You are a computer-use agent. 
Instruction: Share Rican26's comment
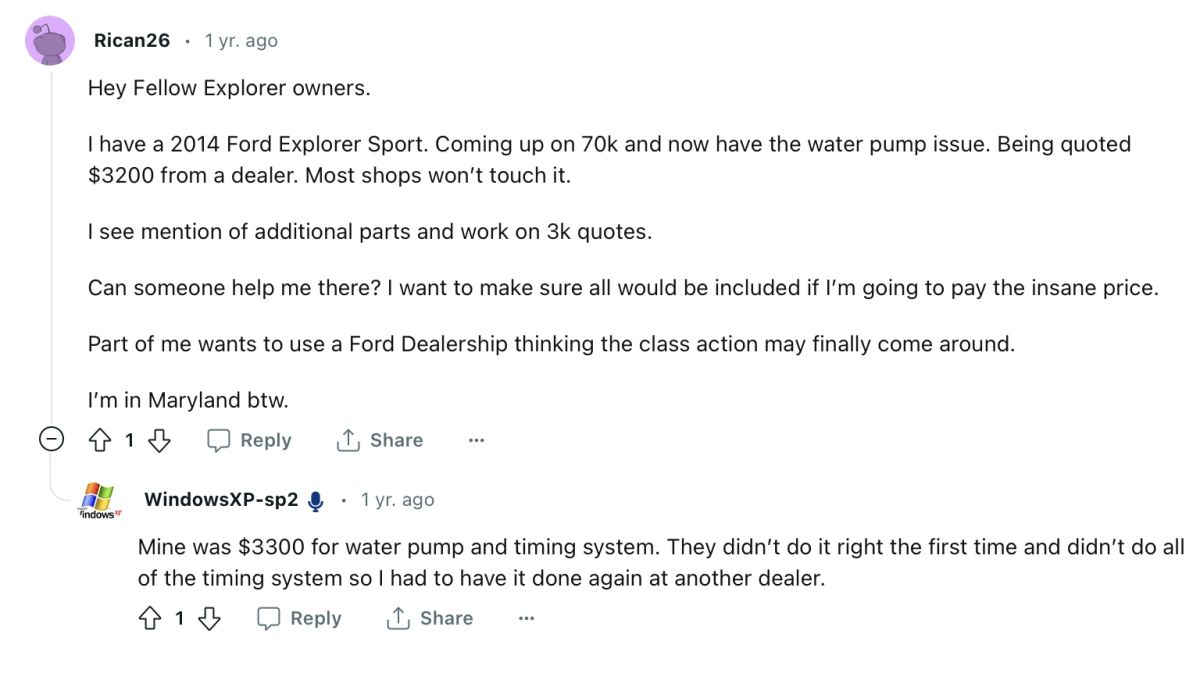click(379, 440)
